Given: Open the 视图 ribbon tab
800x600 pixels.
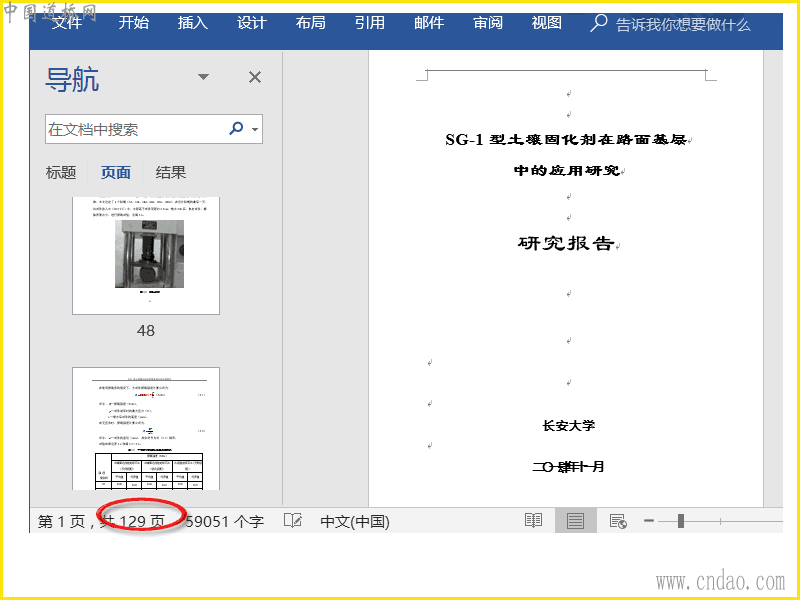Looking at the screenshot, I should pos(547,23).
